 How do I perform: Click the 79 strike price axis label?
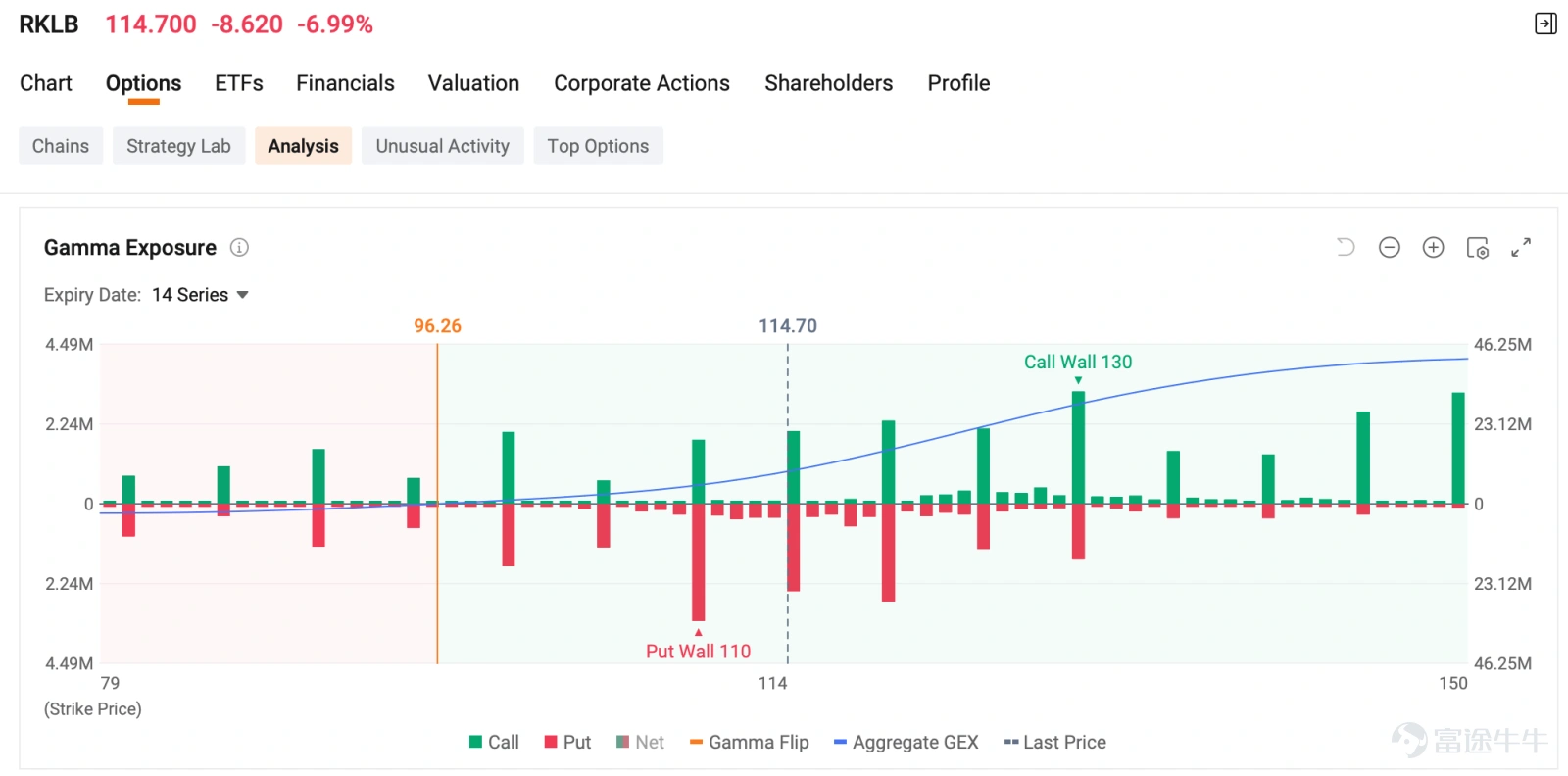110,683
